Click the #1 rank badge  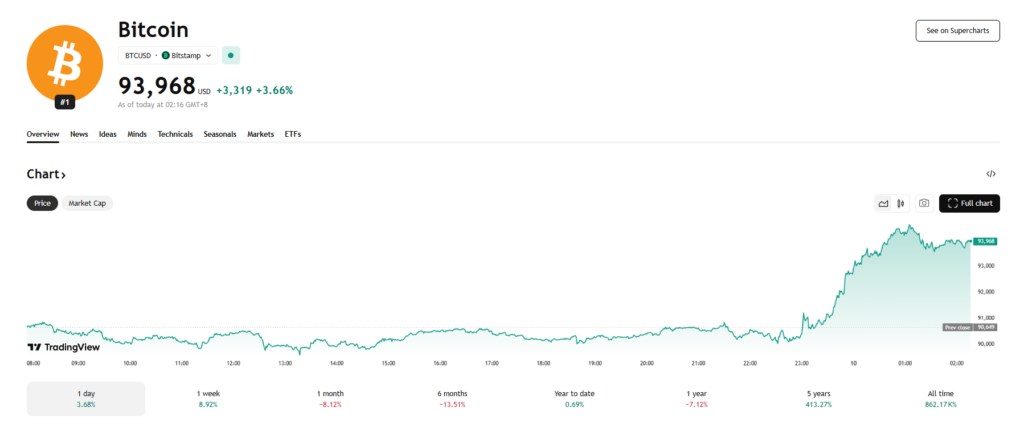(65, 102)
